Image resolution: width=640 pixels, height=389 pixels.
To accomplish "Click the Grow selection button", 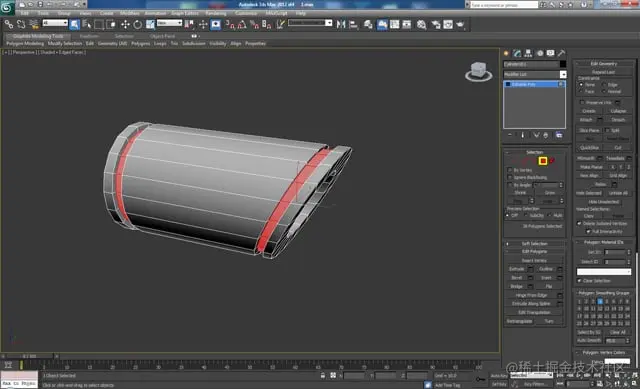I will click(x=550, y=193).
